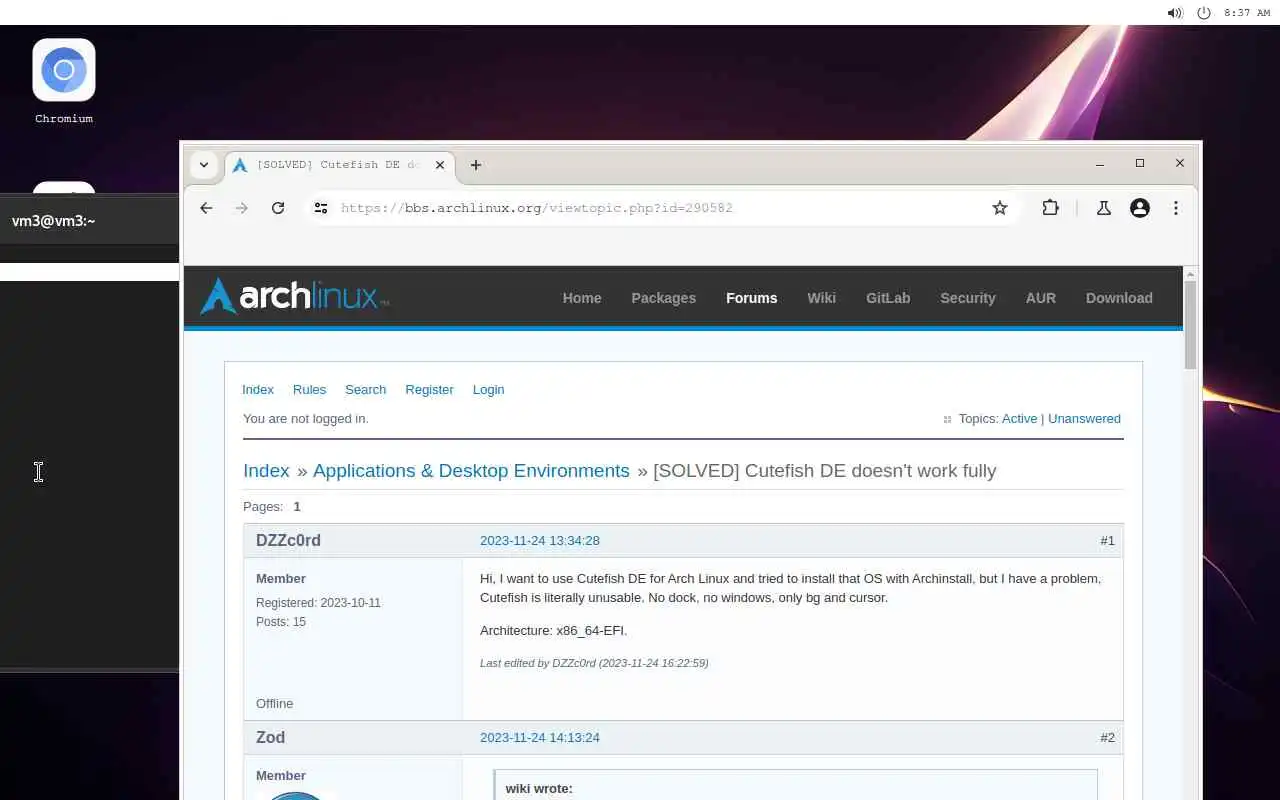Open the forum Search link

[365, 390]
